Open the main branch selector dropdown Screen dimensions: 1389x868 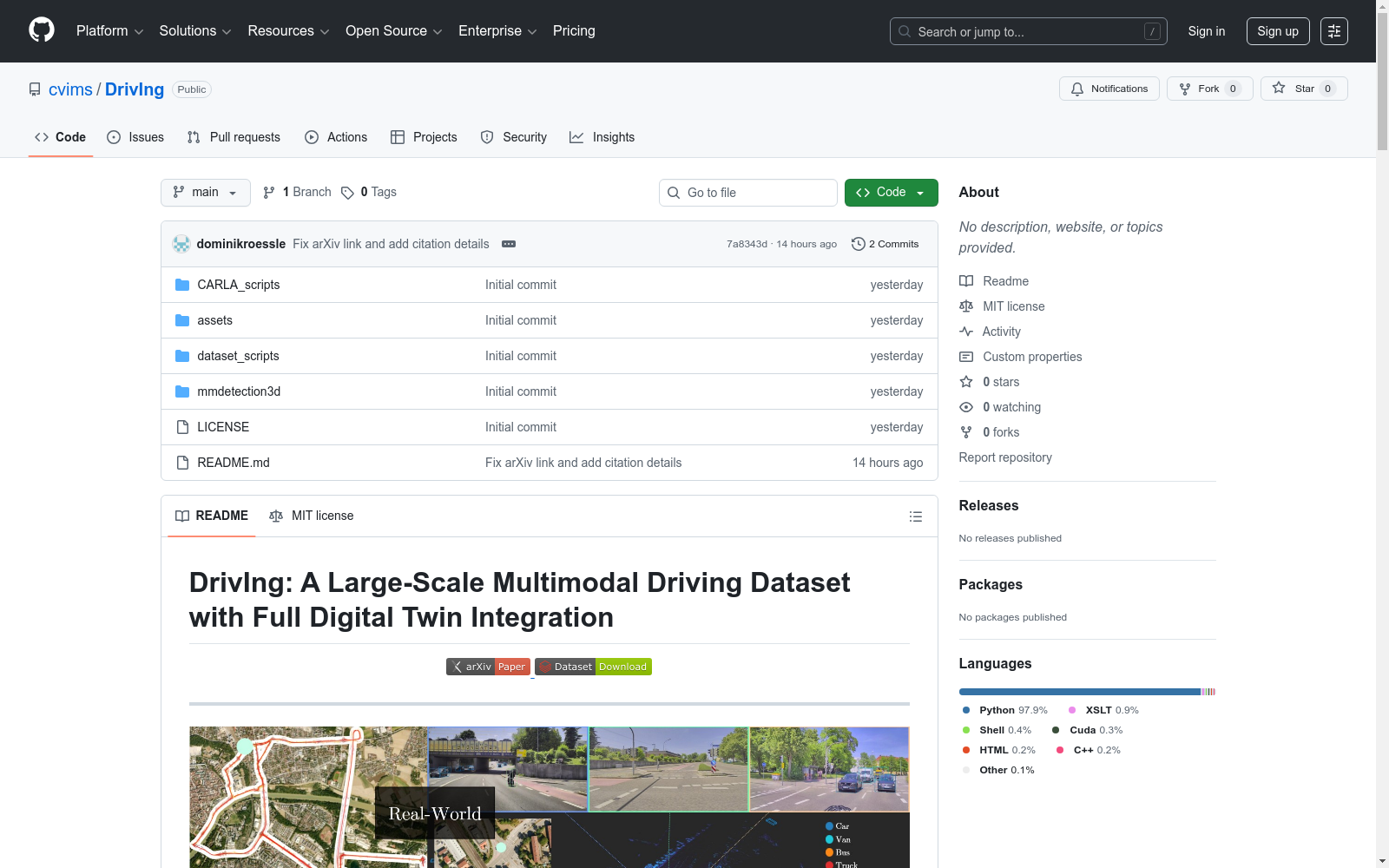click(x=206, y=193)
